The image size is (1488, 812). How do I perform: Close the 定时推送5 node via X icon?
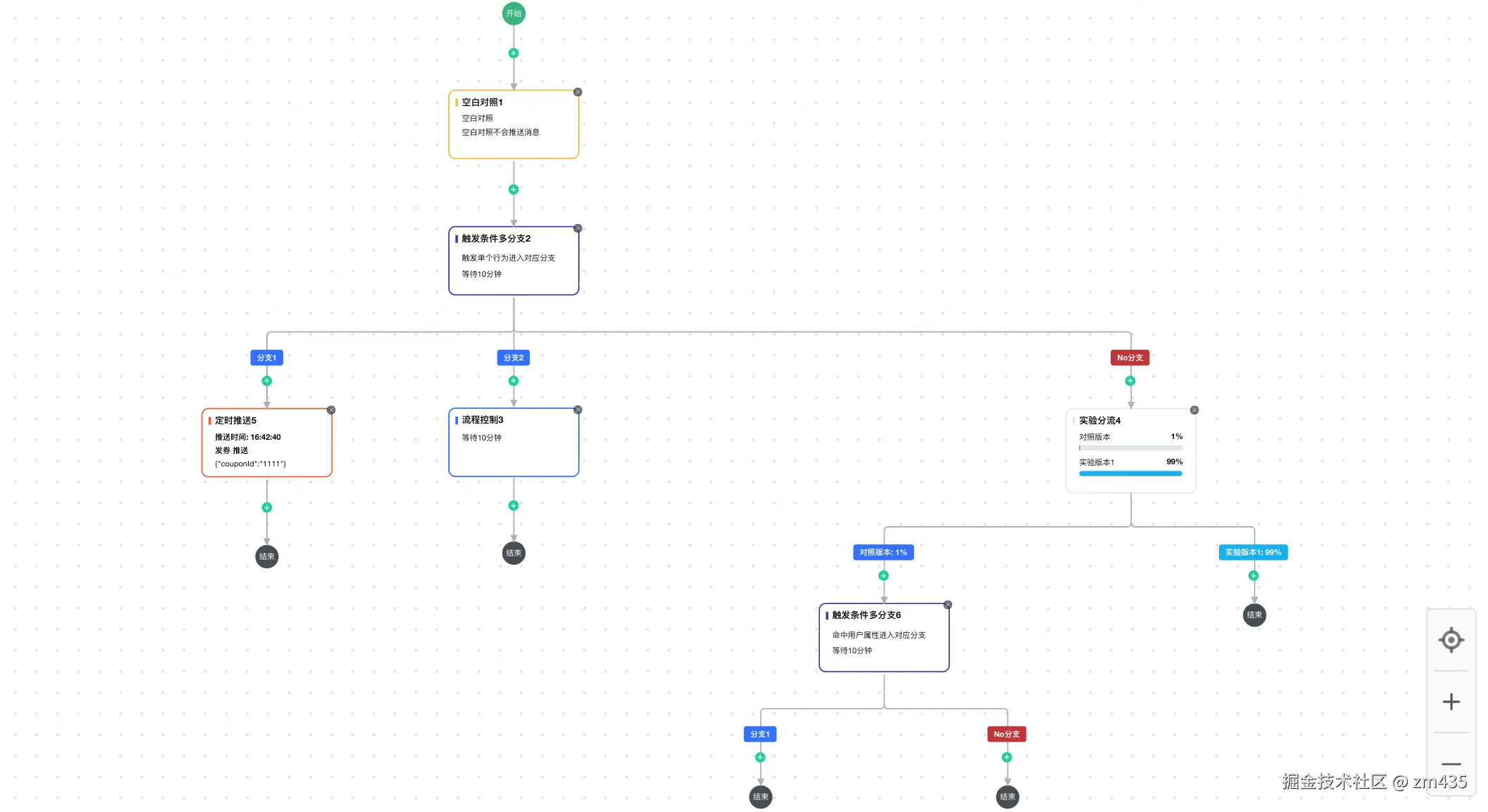click(x=331, y=410)
